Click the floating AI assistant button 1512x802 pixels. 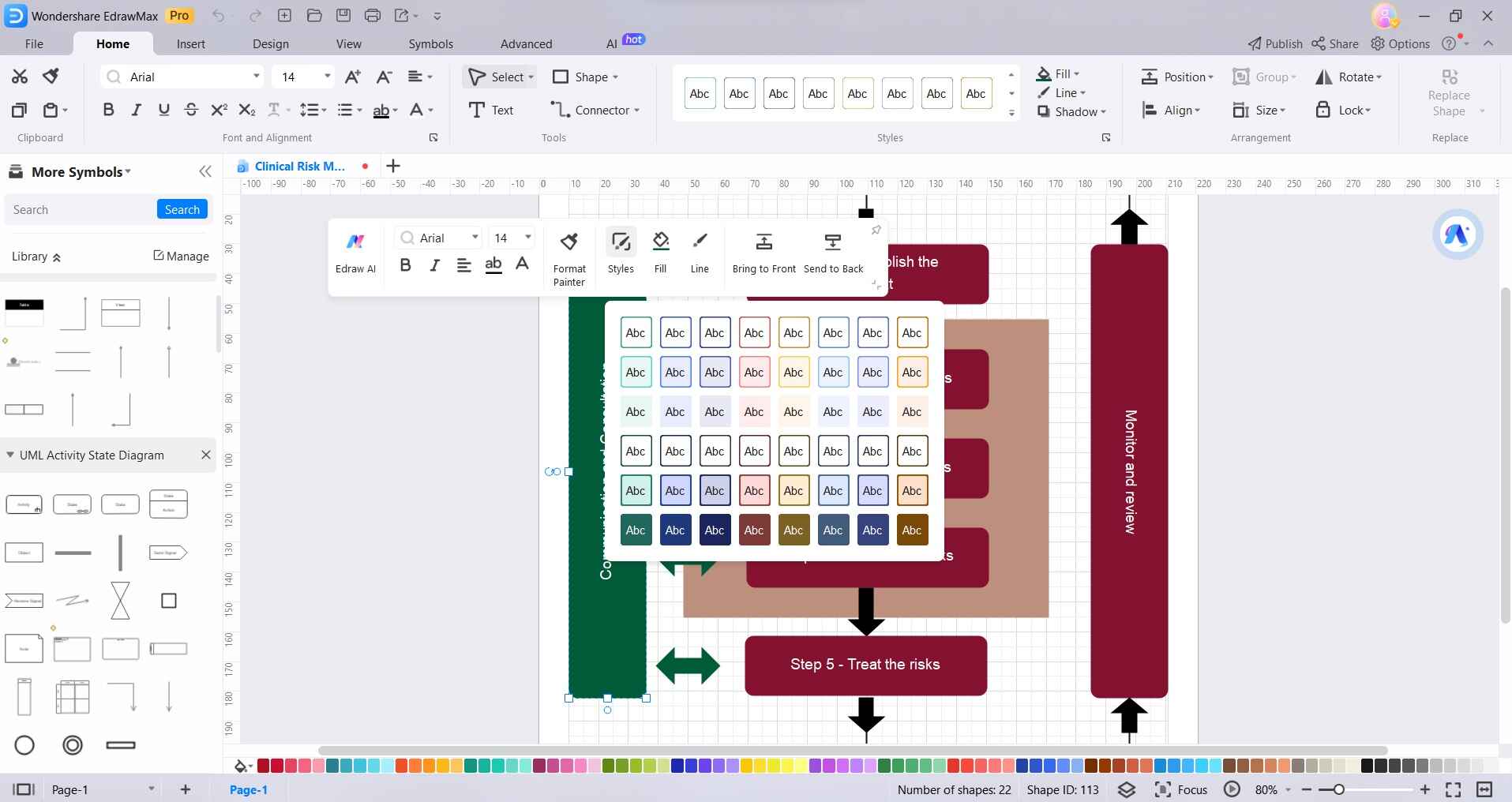1458,234
